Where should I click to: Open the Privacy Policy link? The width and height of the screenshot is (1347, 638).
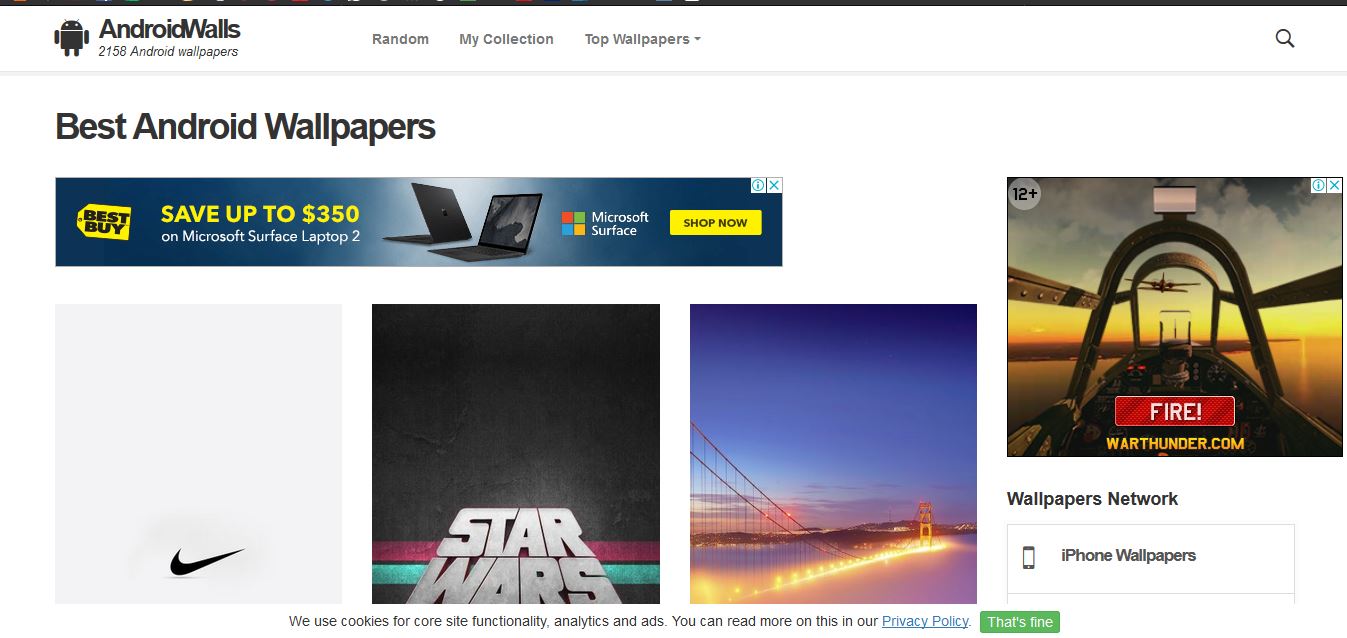(925, 621)
